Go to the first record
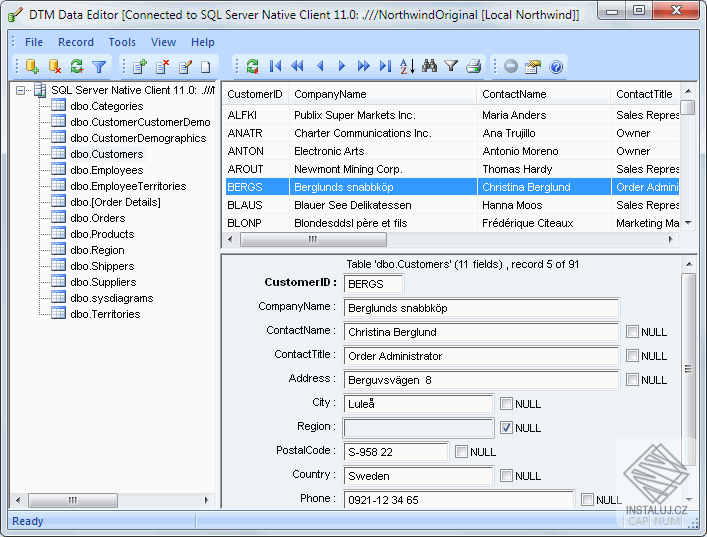The image size is (707, 537). (275, 66)
